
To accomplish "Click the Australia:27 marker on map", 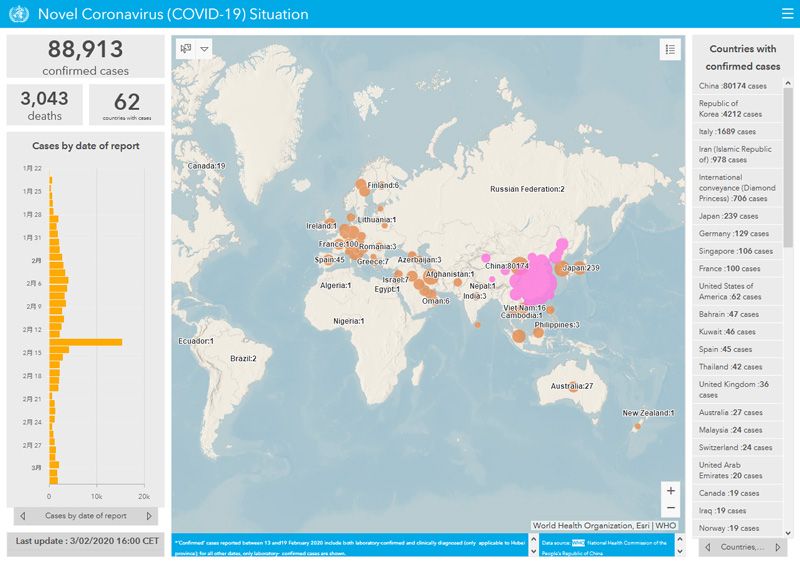I will click(573, 386).
